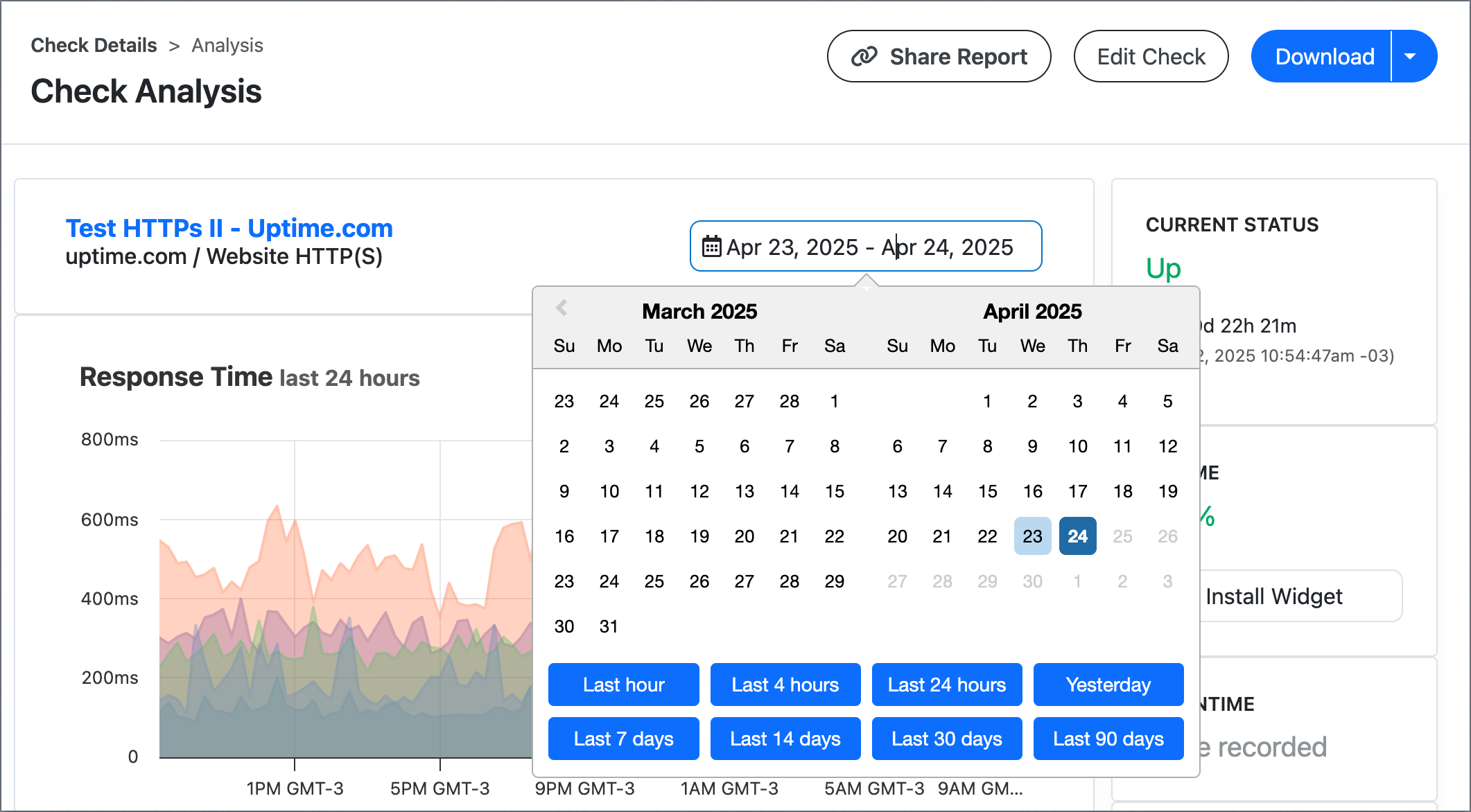Open the Test HTTPs II - Uptime.com link
Viewport: 1471px width, 812px height.
point(229,228)
